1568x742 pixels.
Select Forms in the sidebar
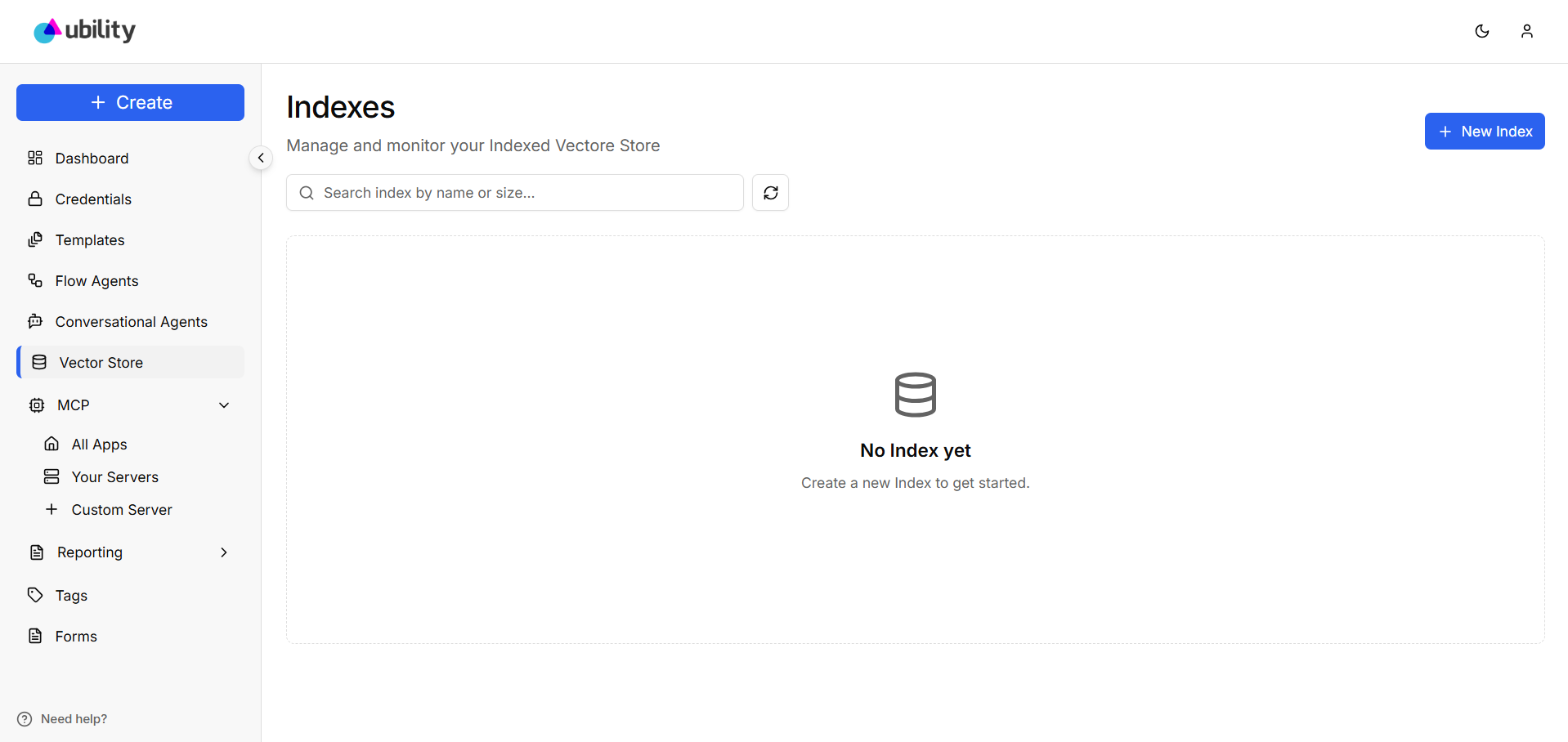coord(75,636)
